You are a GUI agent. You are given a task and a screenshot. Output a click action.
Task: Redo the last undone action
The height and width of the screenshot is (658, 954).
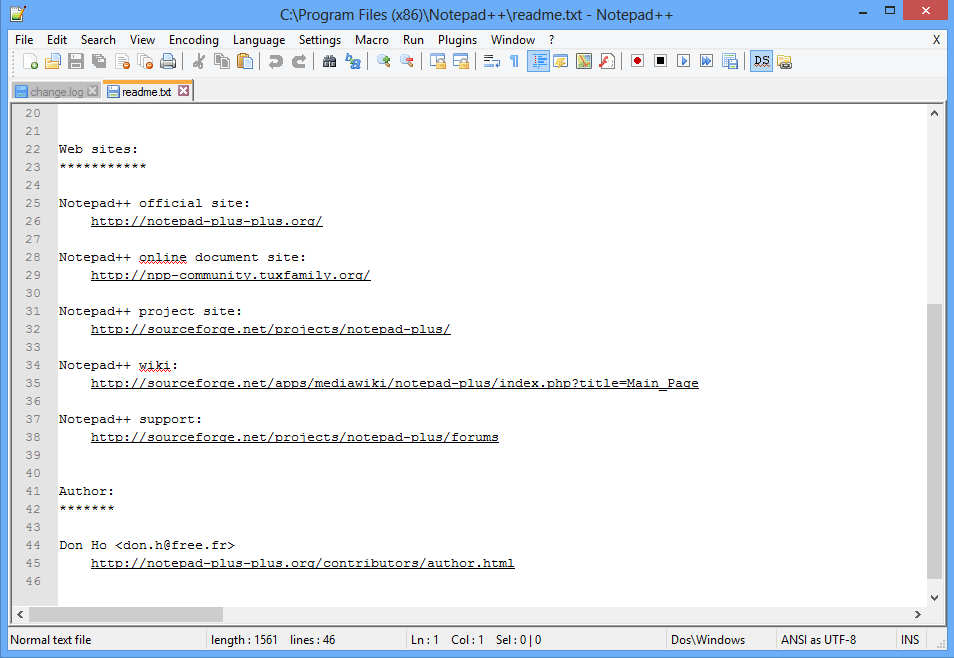tap(299, 61)
